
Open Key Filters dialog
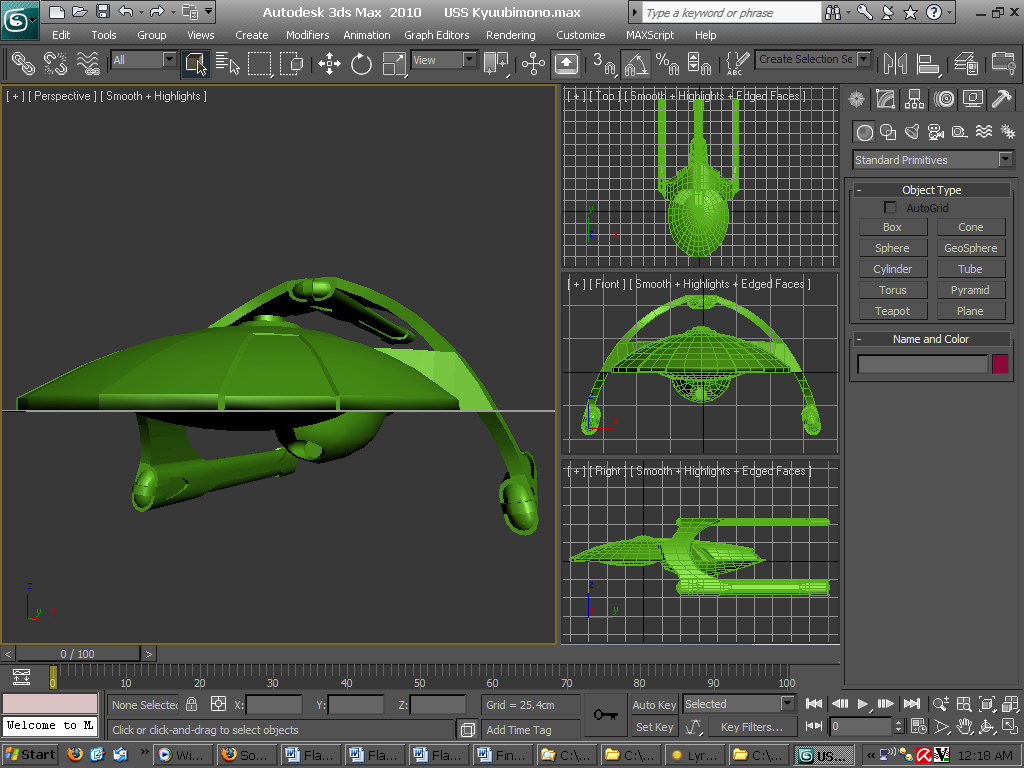pyautogui.click(x=752, y=727)
